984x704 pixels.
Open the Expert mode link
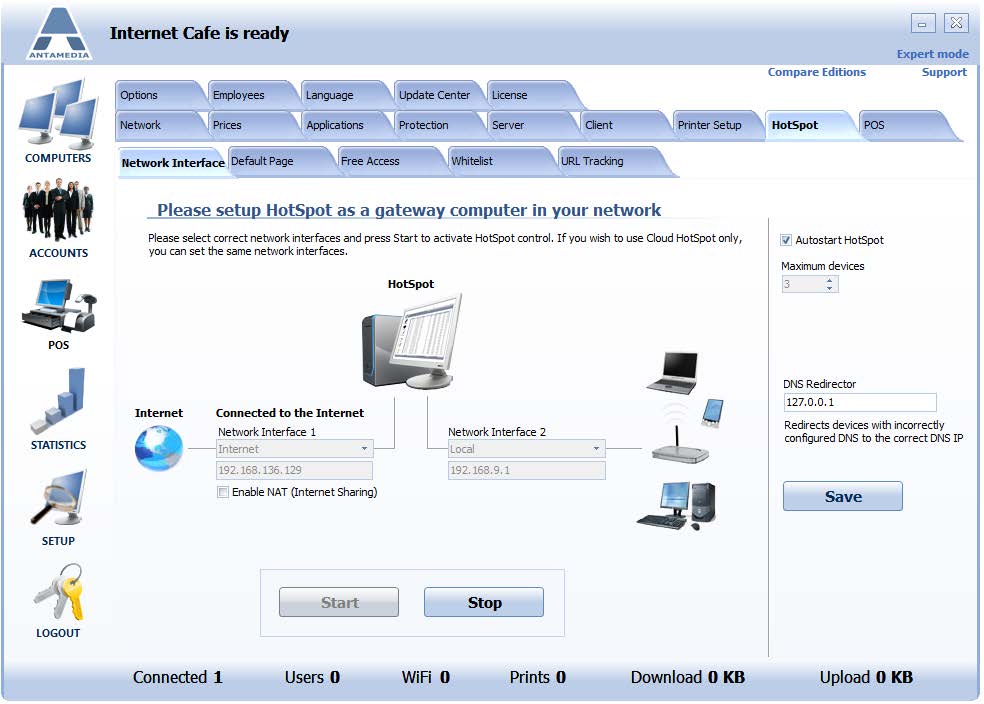coord(933,54)
